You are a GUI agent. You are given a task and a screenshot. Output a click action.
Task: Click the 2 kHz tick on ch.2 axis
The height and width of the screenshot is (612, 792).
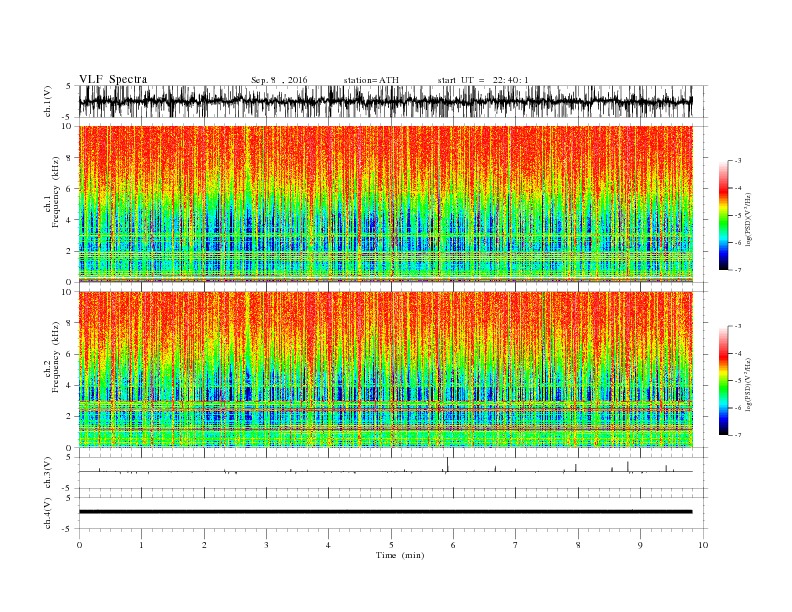(70, 417)
